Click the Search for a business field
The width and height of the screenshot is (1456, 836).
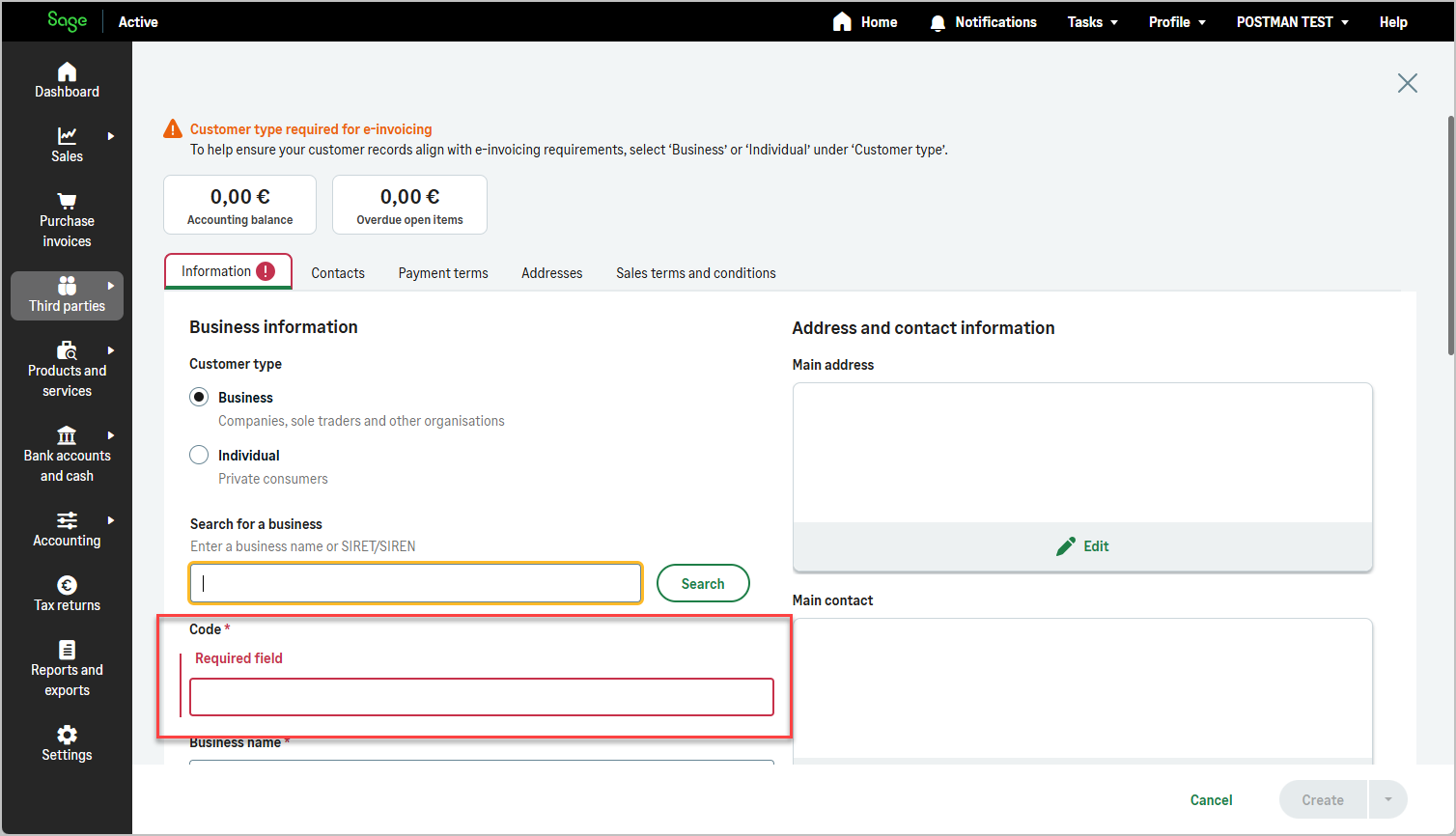click(x=416, y=583)
